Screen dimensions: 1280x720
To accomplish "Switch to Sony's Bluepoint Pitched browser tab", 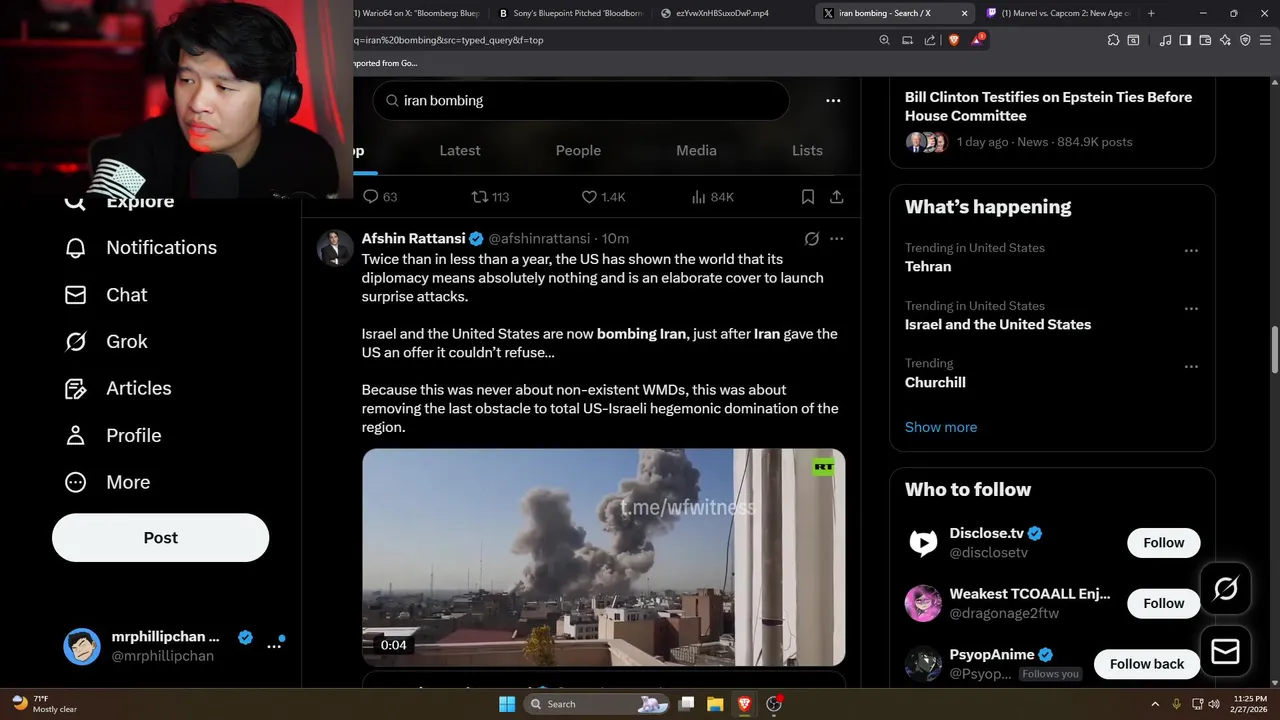I will coord(570,13).
